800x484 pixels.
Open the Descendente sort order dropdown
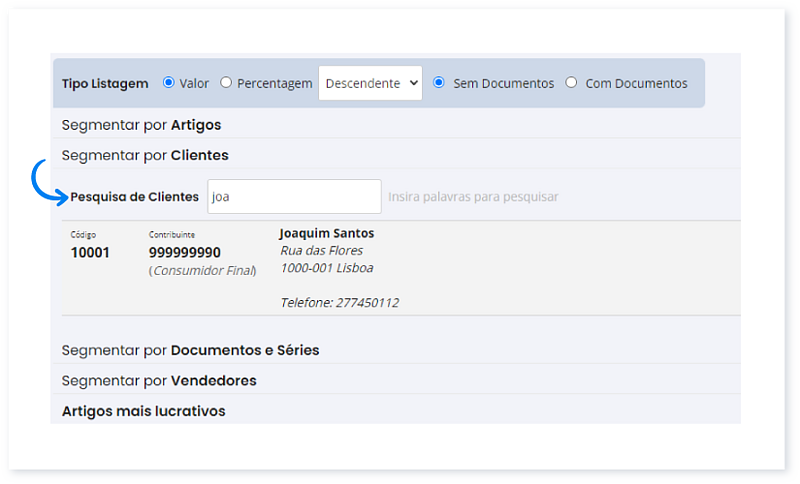[x=370, y=83]
